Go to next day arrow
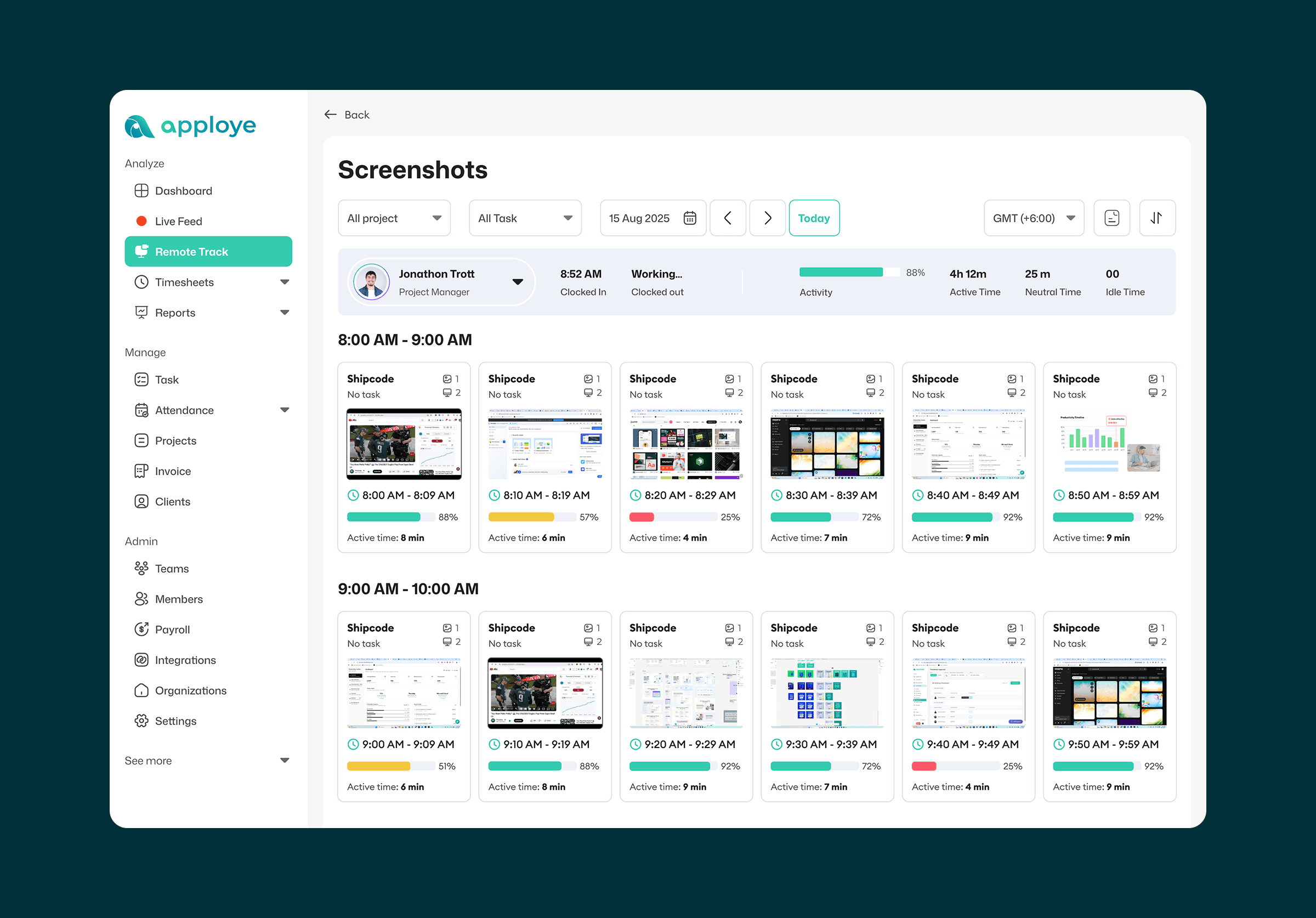The image size is (1316, 918). pos(768,218)
